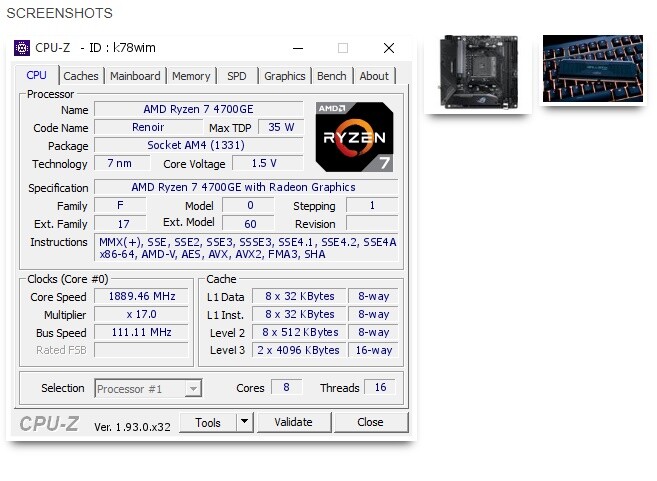
Task: Select the SPD tab
Action: 237,76
